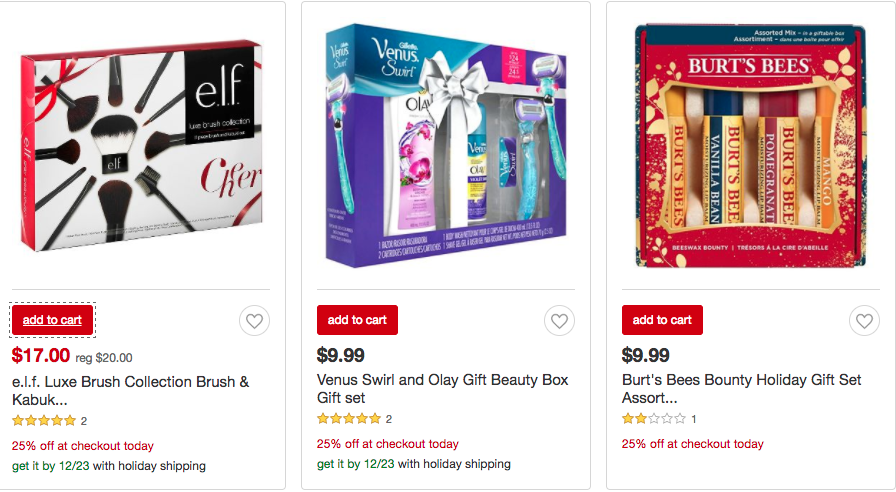Save Burt's Bees gift set with heart icon
This screenshot has height=492, width=896.
point(865,321)
